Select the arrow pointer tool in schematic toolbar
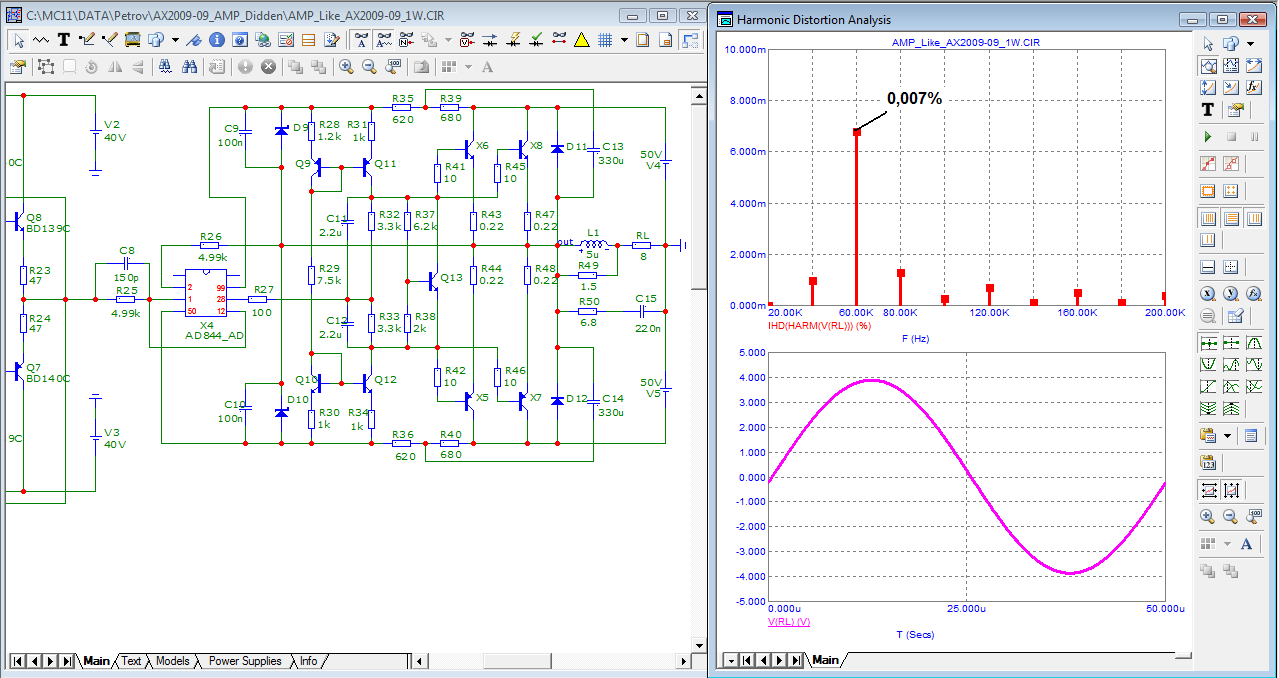Screen dimensions: 1279x678 click(19, 40)
